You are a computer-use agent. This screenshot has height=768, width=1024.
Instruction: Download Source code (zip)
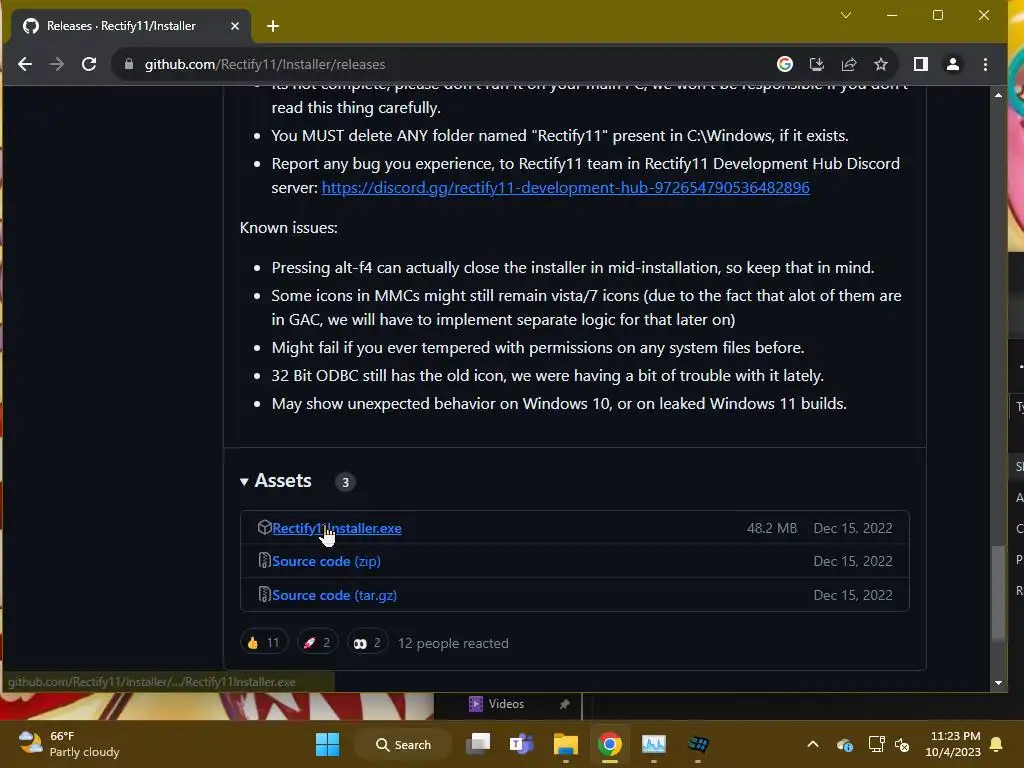pyautogui.click(x=326, y=561)
